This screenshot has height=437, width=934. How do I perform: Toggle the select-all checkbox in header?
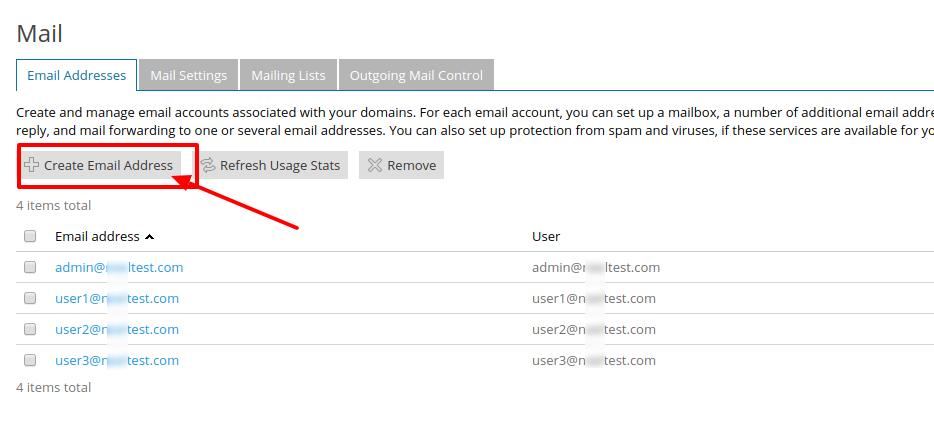pos(30,237)
